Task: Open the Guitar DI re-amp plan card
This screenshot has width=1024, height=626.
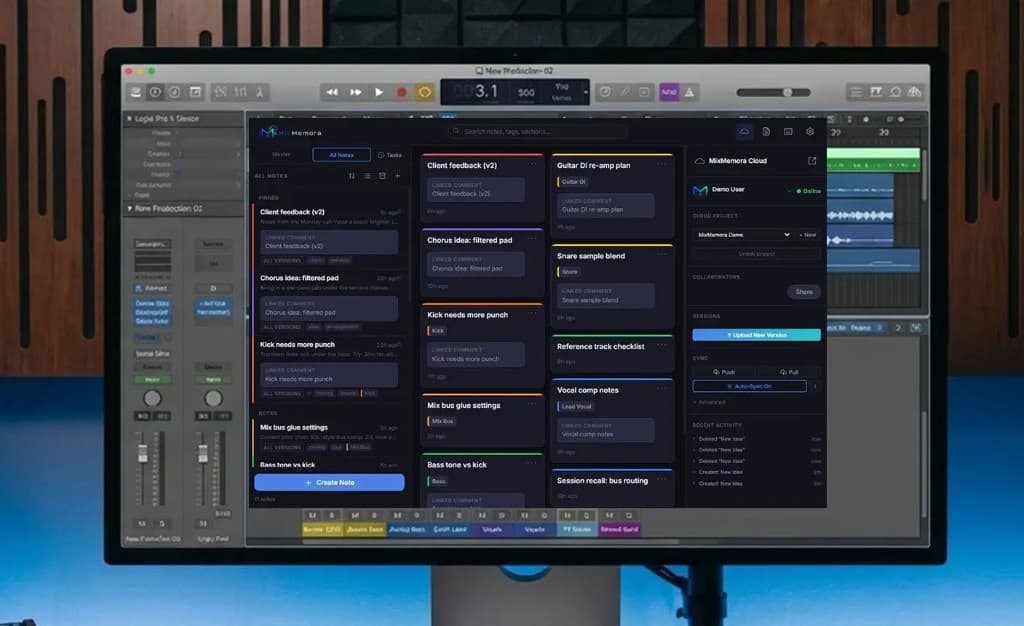Action: [x=612, y=195]
